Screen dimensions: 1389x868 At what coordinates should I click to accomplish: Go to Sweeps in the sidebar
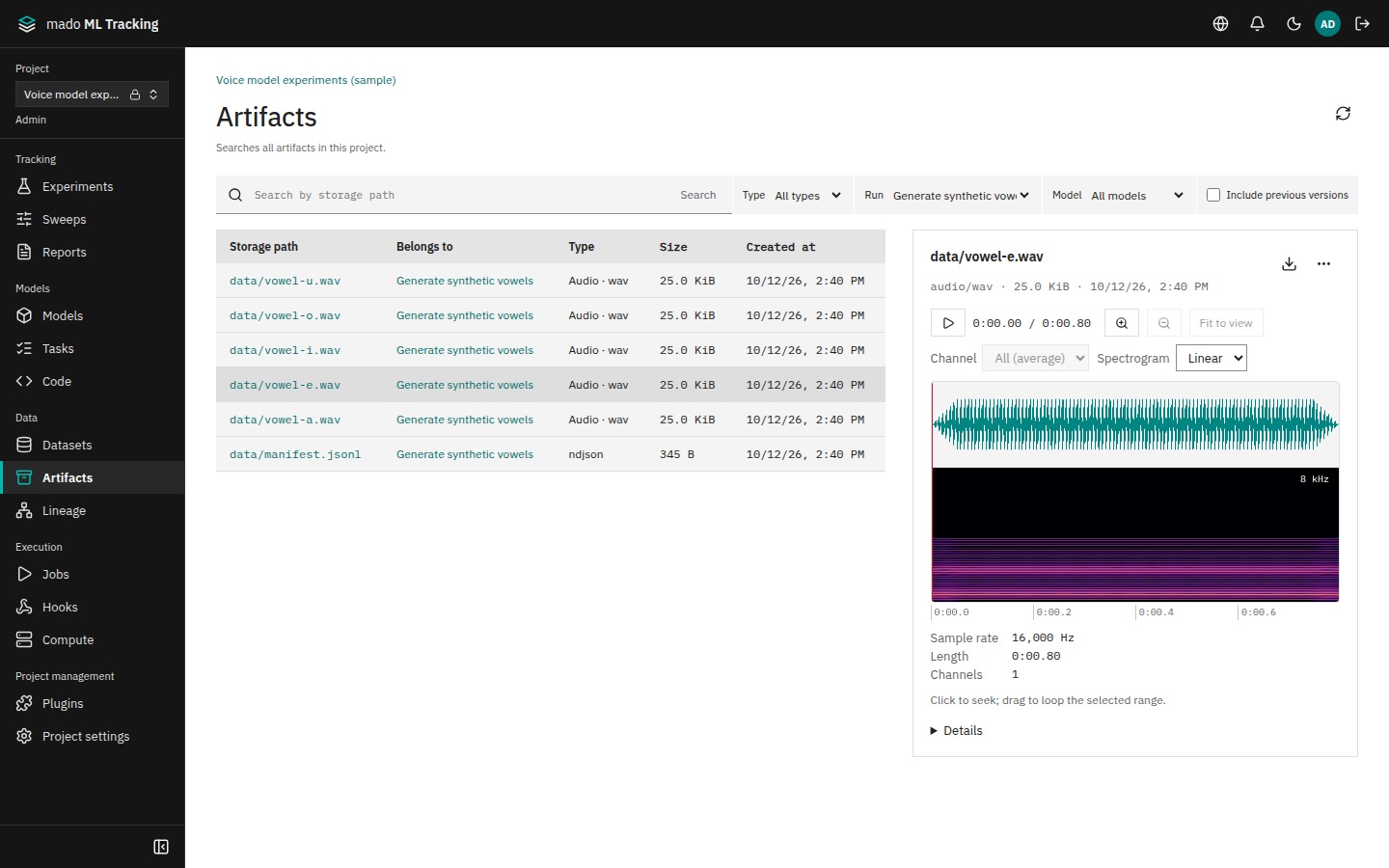[x=93, y=220]
